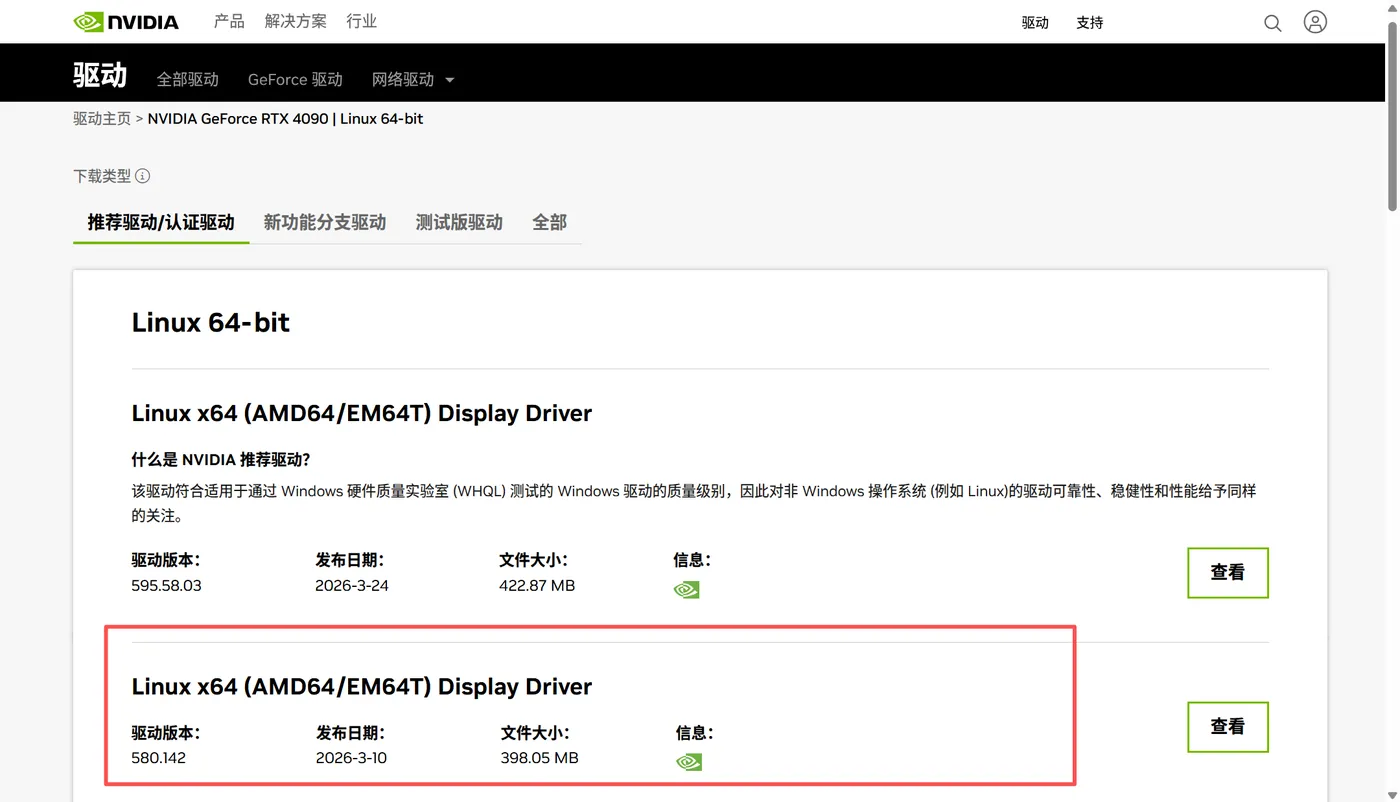Click NVIDIA info badge for driver 595.58.03
The width and height of the screenshot is (1400, 802).
coord(687,589)
